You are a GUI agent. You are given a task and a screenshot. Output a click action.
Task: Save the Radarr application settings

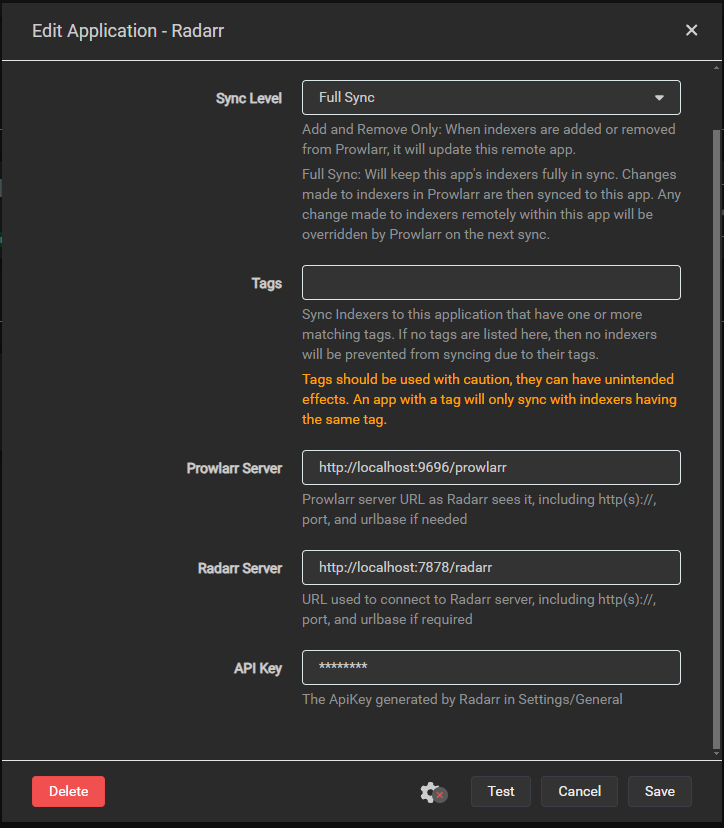(x=659, y=791)
